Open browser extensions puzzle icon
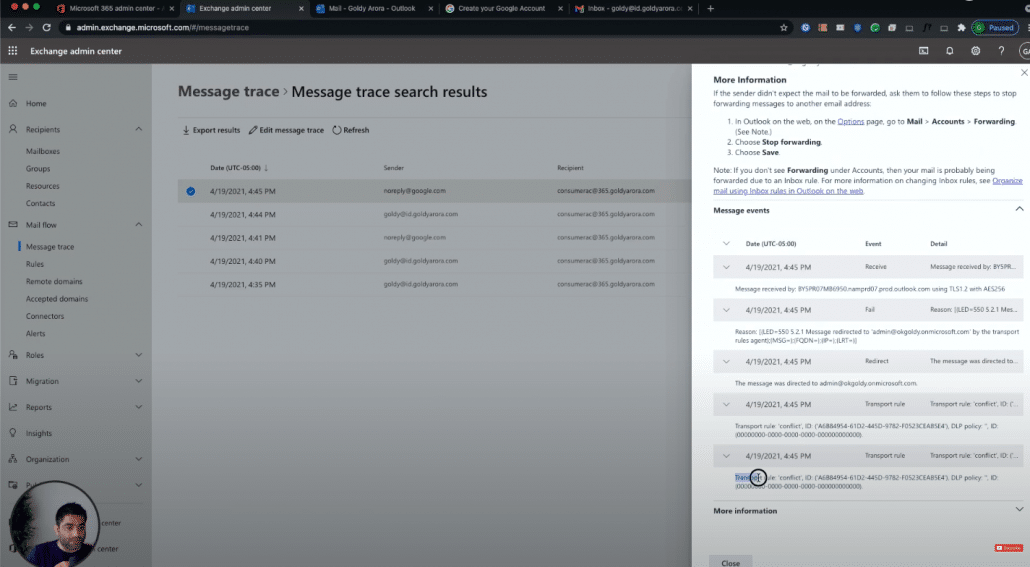 961,28
